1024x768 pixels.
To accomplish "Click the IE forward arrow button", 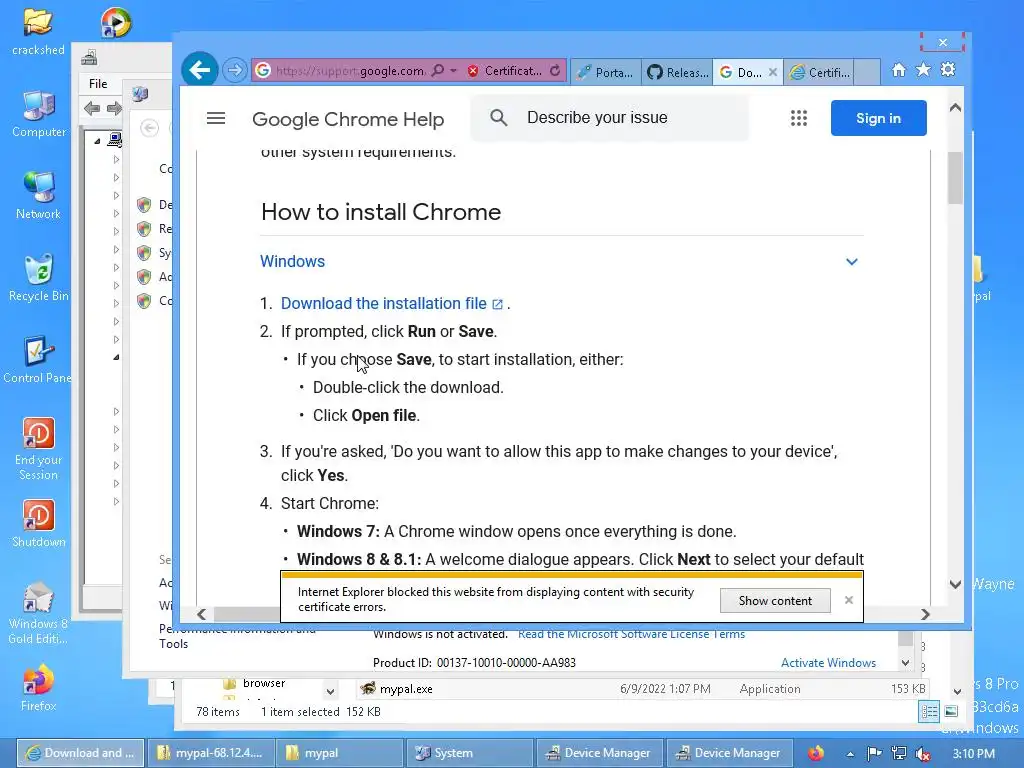I will pos(234,70).
